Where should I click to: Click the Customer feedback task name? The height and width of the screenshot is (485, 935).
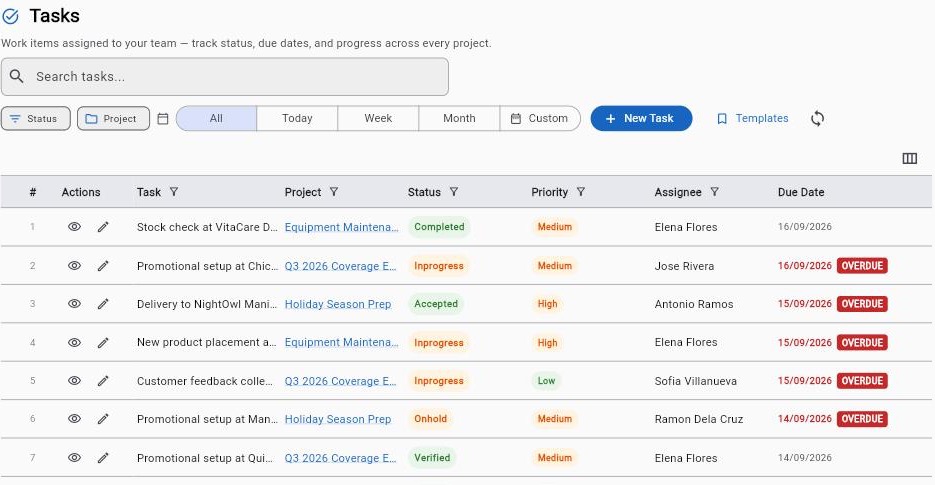pyautogui.click(x=205, y=381)
